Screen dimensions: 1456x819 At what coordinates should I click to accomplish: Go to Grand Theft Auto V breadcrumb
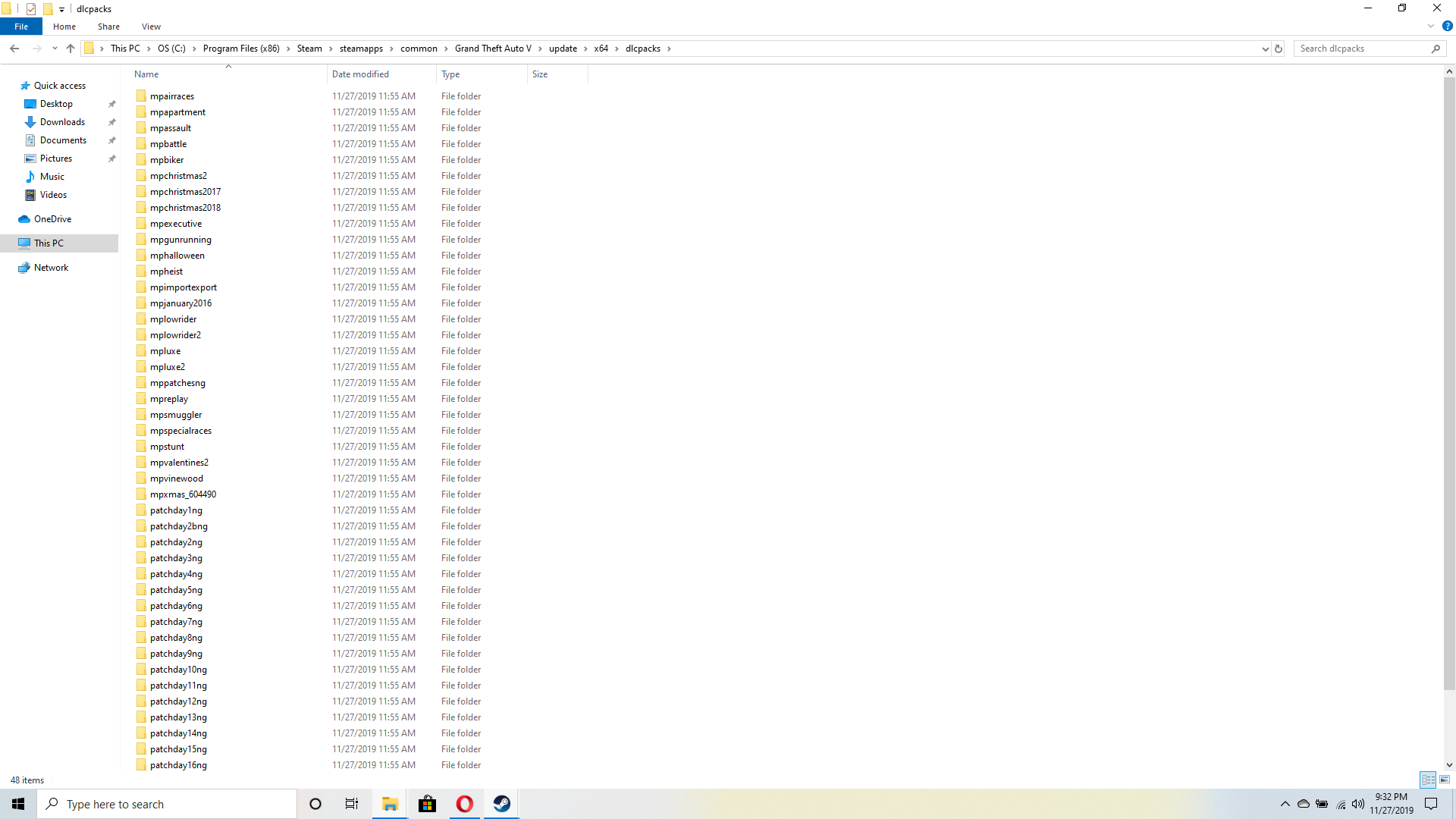click(x=493, y=49)
